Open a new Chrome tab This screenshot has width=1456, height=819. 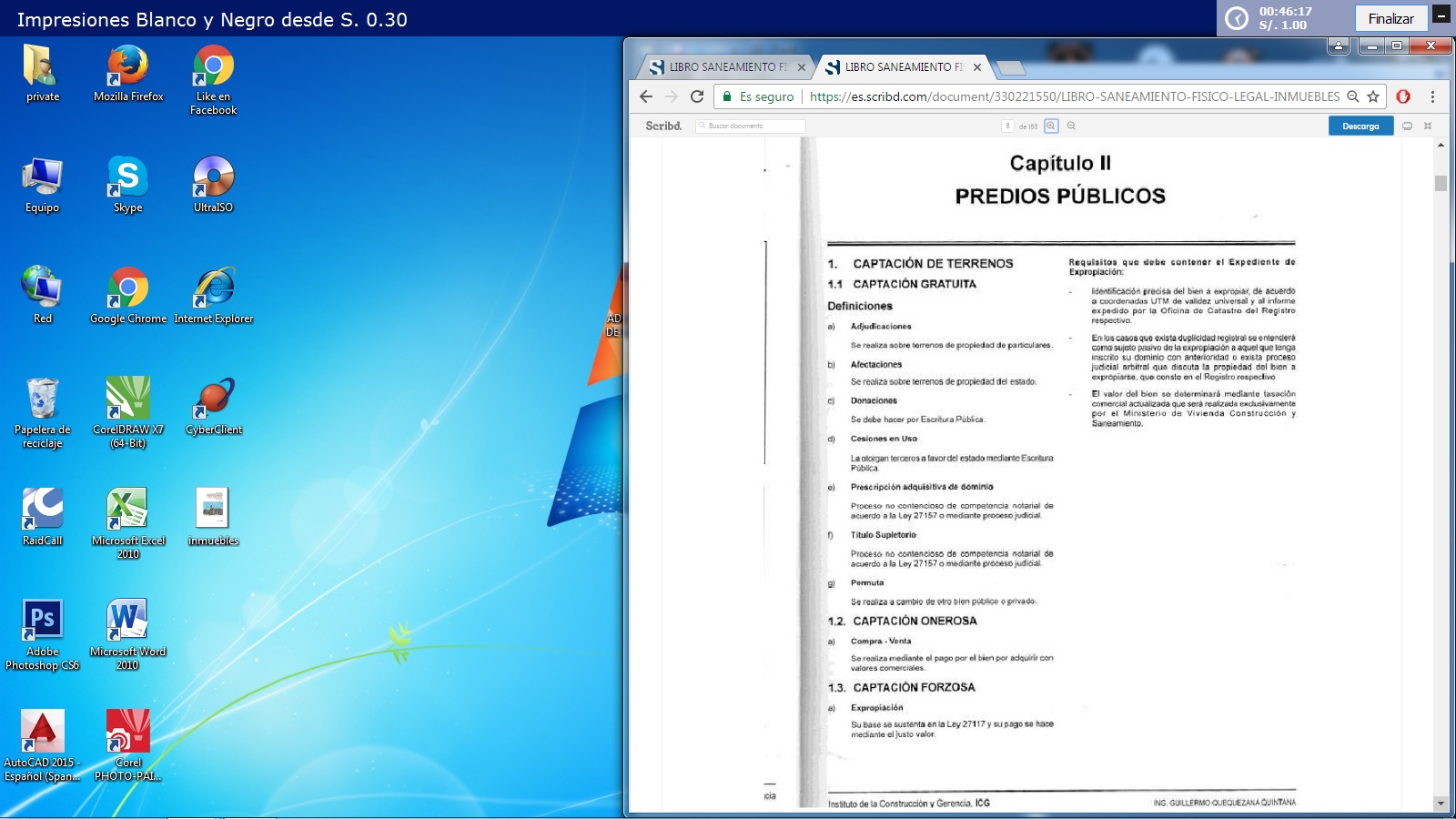[1010, 67]
